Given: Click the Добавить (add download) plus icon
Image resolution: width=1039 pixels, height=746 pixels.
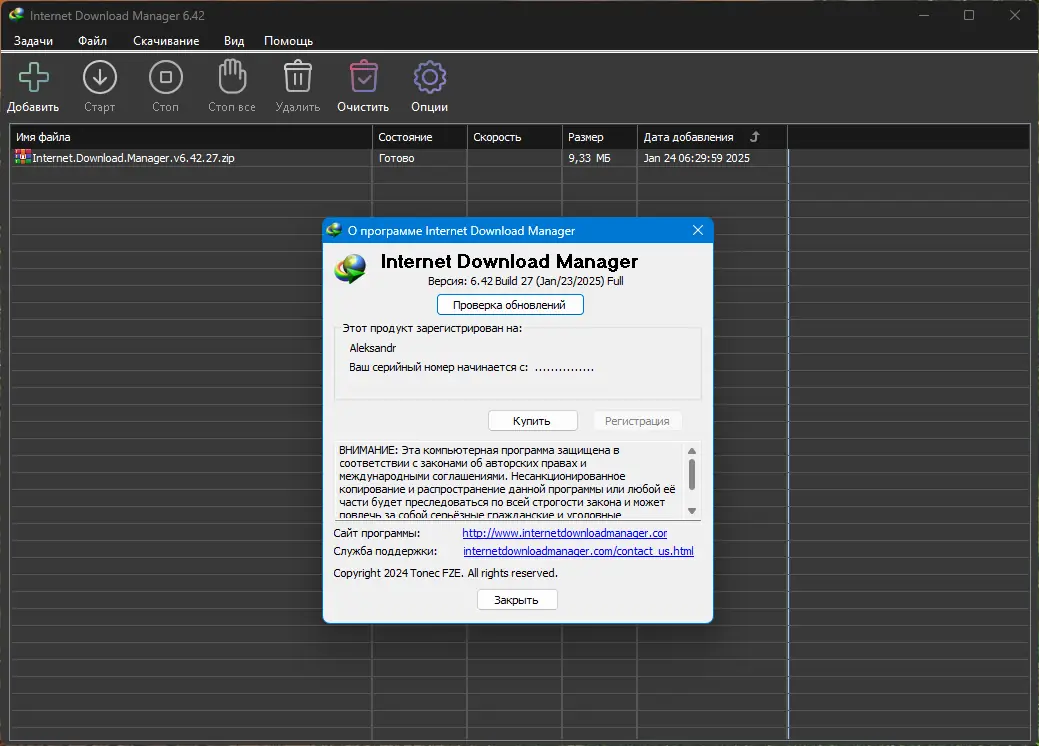Looking at the screenshot, I should pos(33,78).
